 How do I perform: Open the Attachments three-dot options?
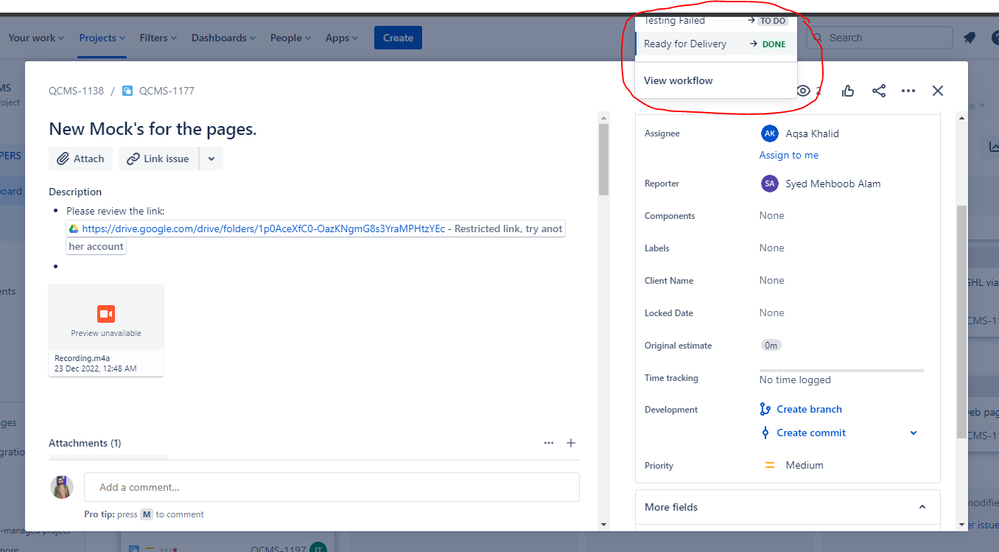[549, 442]
